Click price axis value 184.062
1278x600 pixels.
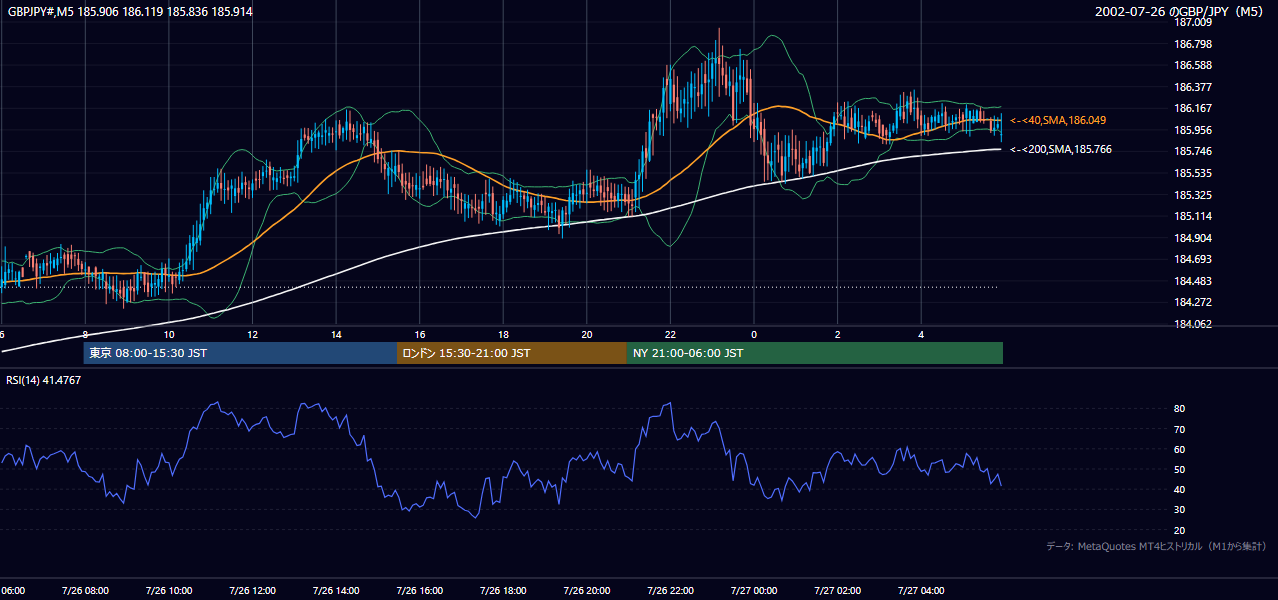pyautogui.click(x=1194, y=324)
